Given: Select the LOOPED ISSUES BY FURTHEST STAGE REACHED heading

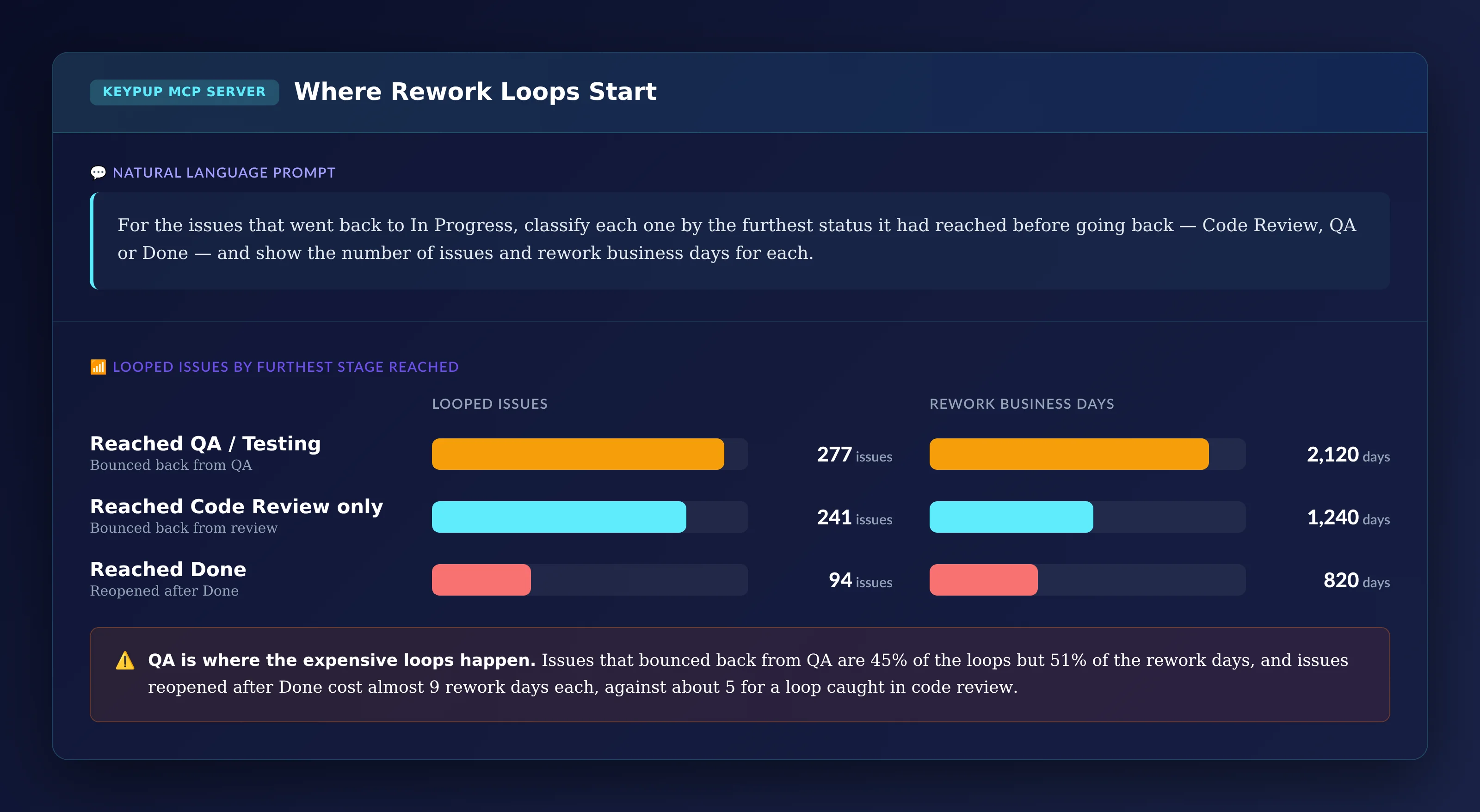Looking at the screenshot, I should (x=285, y=367).
